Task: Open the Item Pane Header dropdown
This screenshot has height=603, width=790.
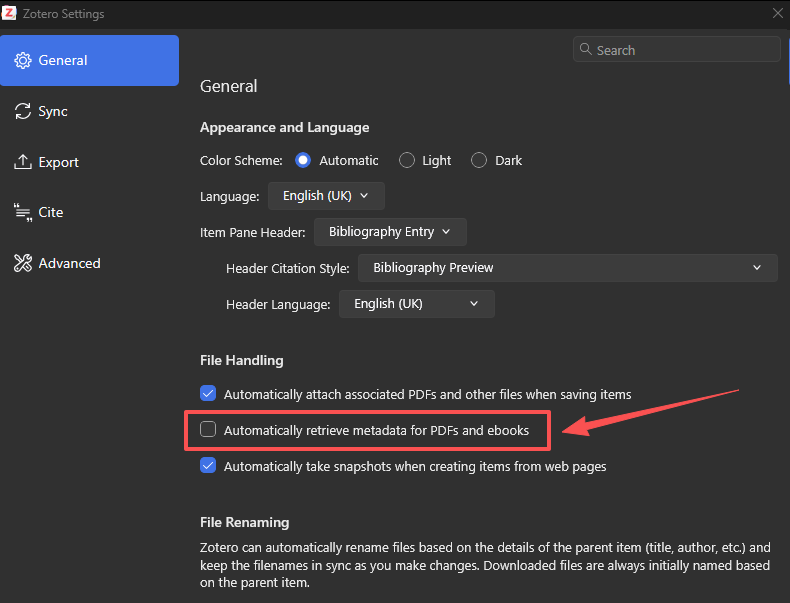Action: [390, 232]
